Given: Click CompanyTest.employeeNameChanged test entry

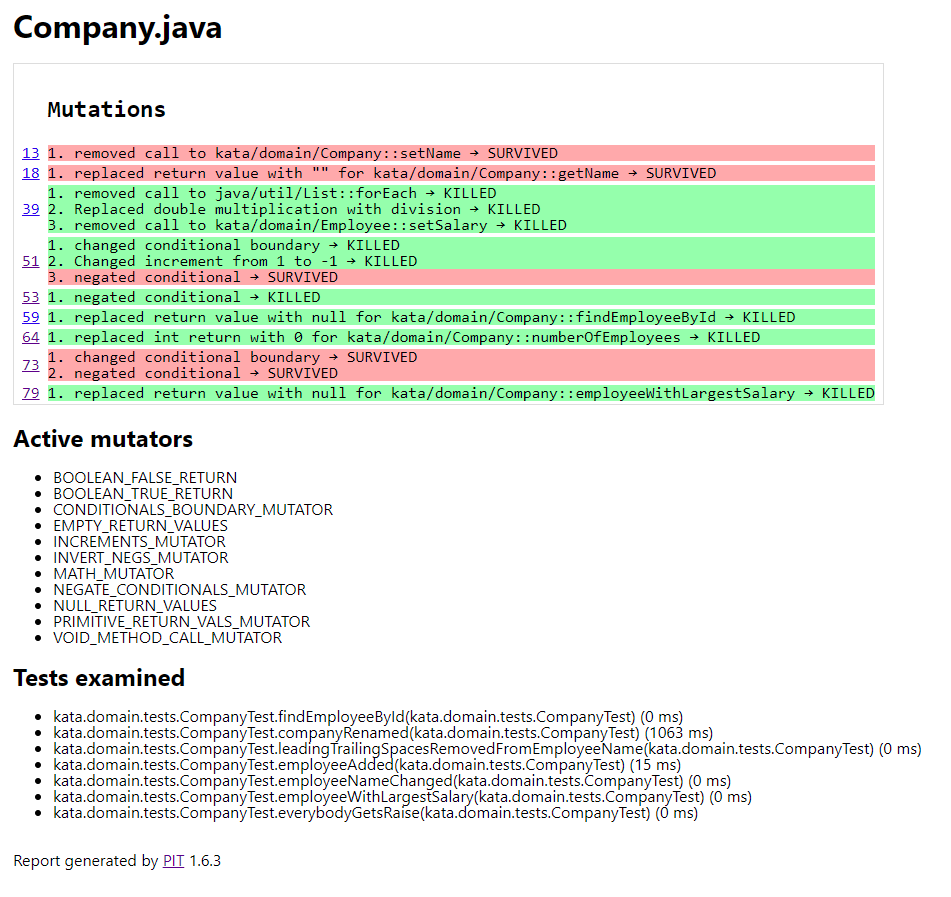Looking at the screenshot, I should tap(392, 781).
